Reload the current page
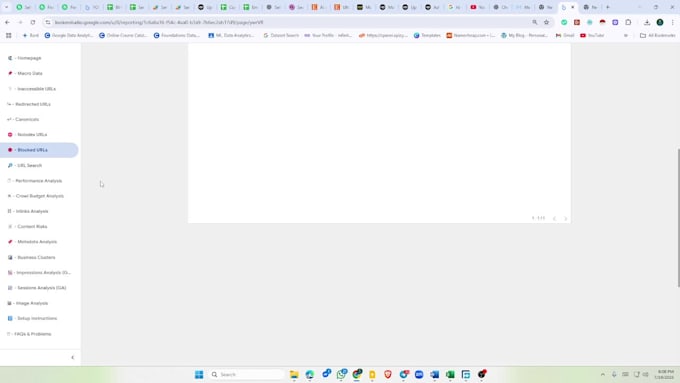The image size is (680, 383). pos(33,22)
